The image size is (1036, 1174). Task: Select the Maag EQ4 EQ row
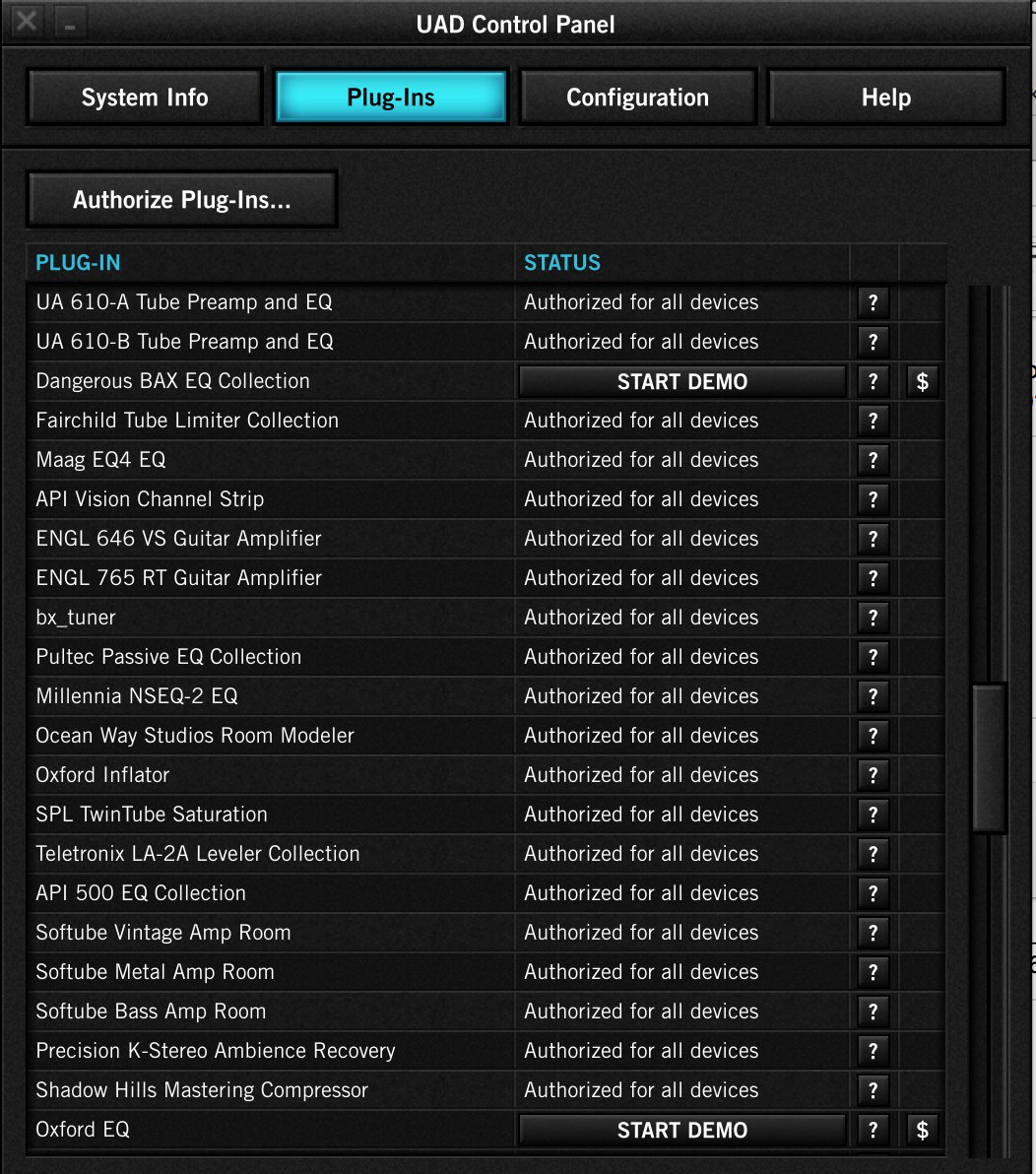click(486, 461)
